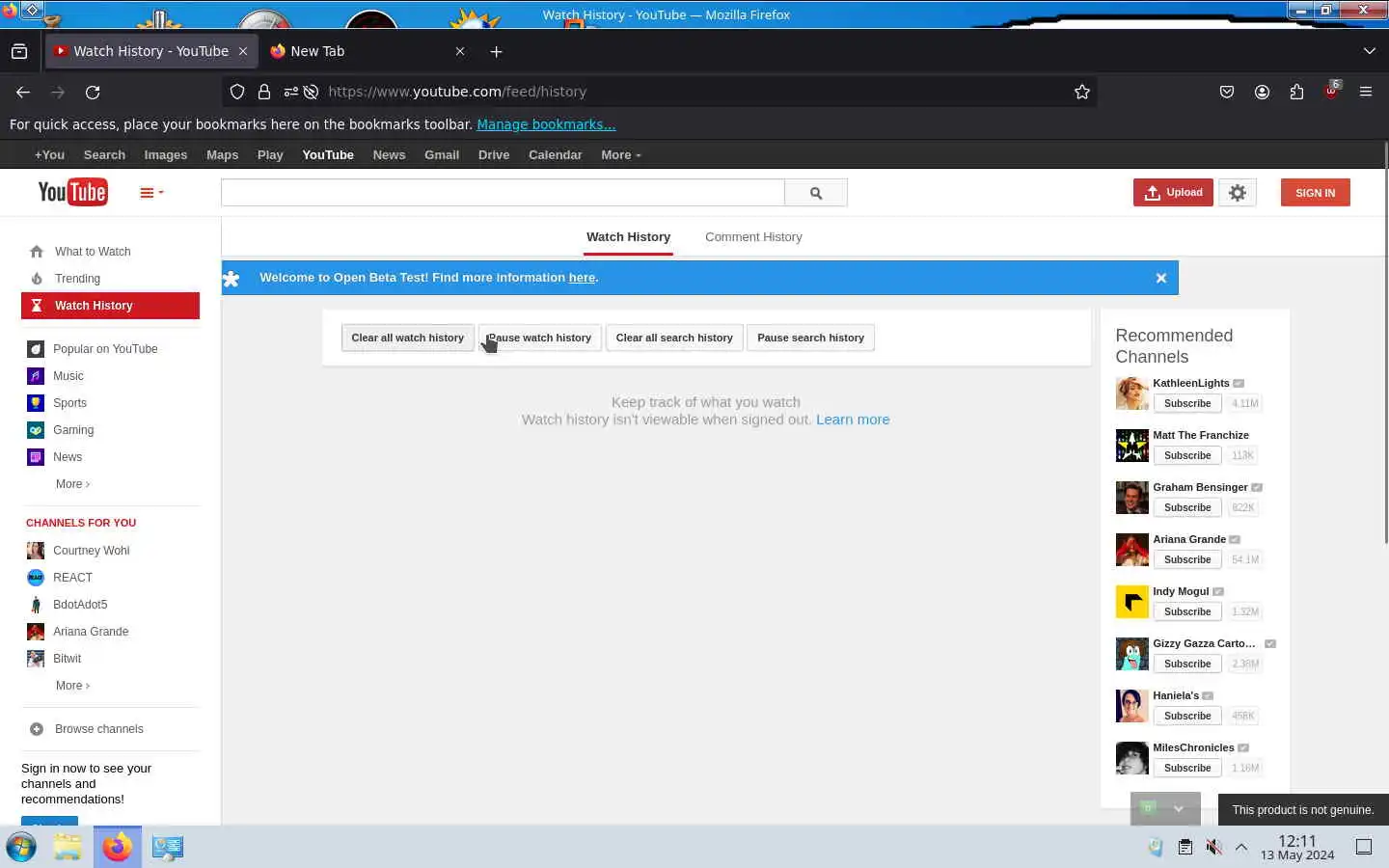The image size is (1389, 868).
Task: Open Firefox application menu
Action: pos(1366,92)
